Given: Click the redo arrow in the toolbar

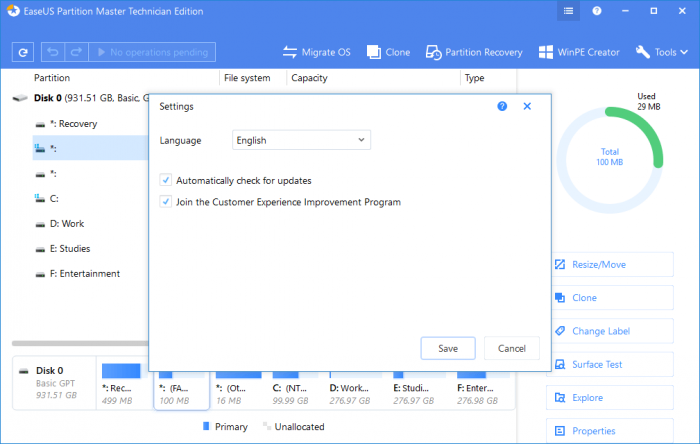Looking at the screenshot, I should pos(76,52).
